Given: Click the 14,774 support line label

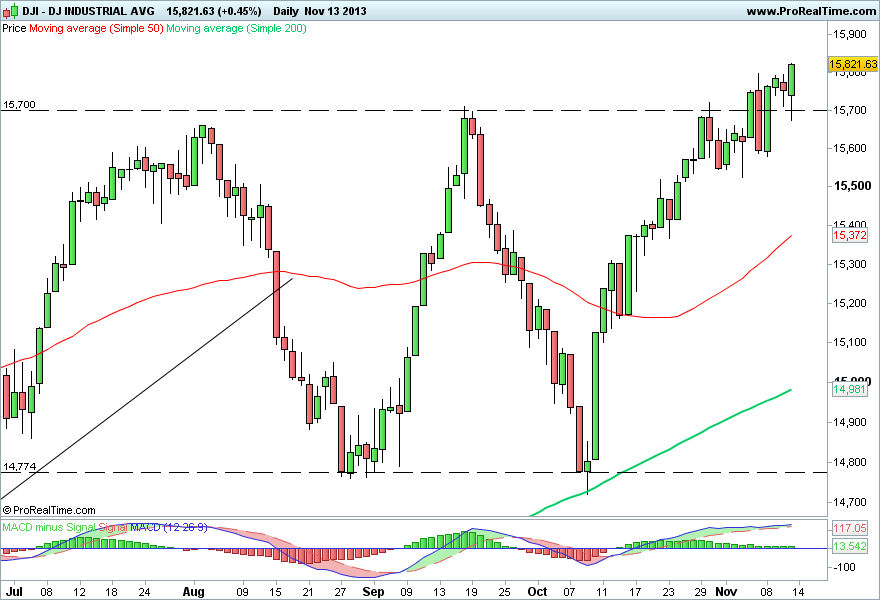Looking at the screenshot, I should point(19,466).
